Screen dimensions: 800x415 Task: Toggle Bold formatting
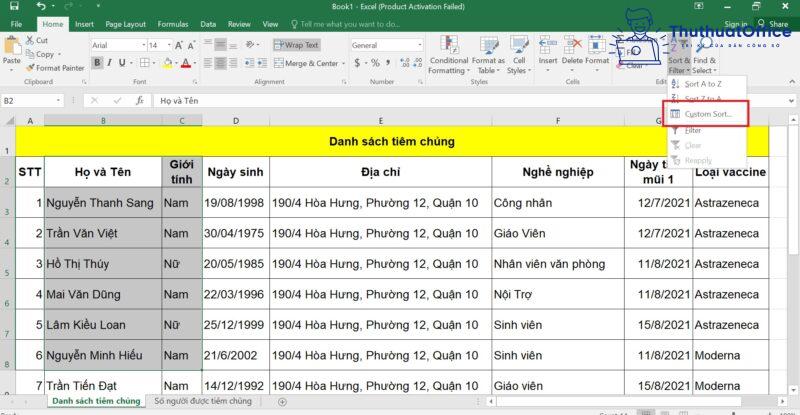coord(97,63)
